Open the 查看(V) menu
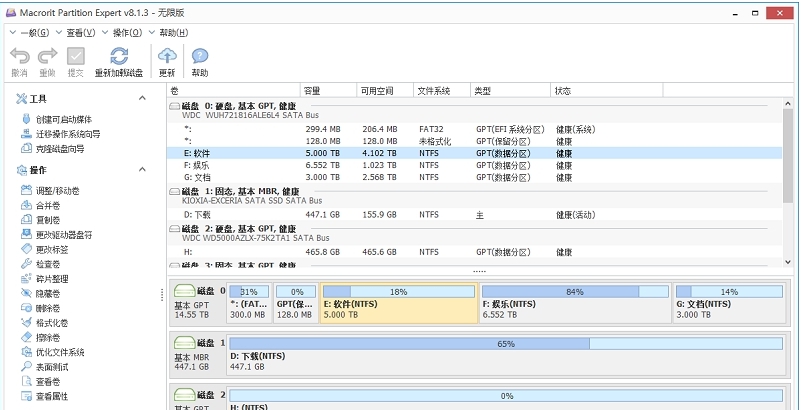 click(x=79, y=32)
